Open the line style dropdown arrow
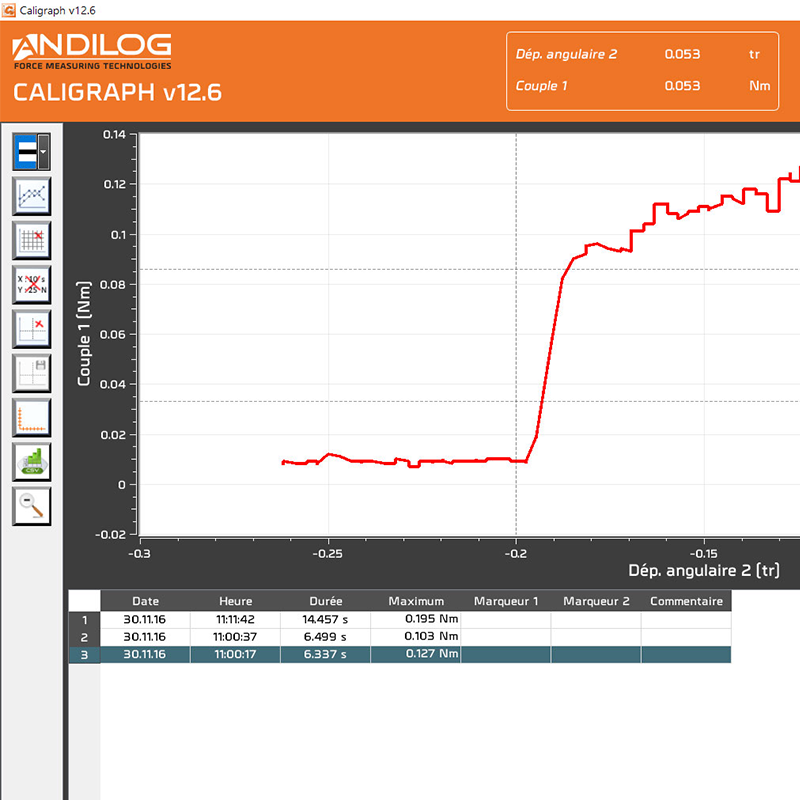The width and height of the screenshot is (800, 800). (x=43, y=152)
